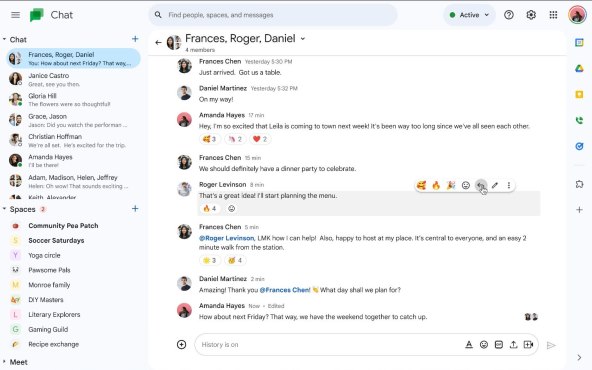Expand the Meet section
This screenshot has height=370, width=592.
pos(4,362)
